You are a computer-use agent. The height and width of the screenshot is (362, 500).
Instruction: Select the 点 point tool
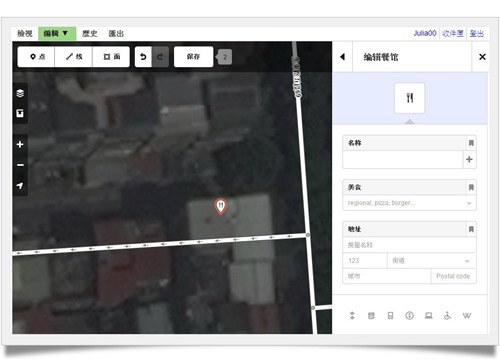[x=36, y=57]
